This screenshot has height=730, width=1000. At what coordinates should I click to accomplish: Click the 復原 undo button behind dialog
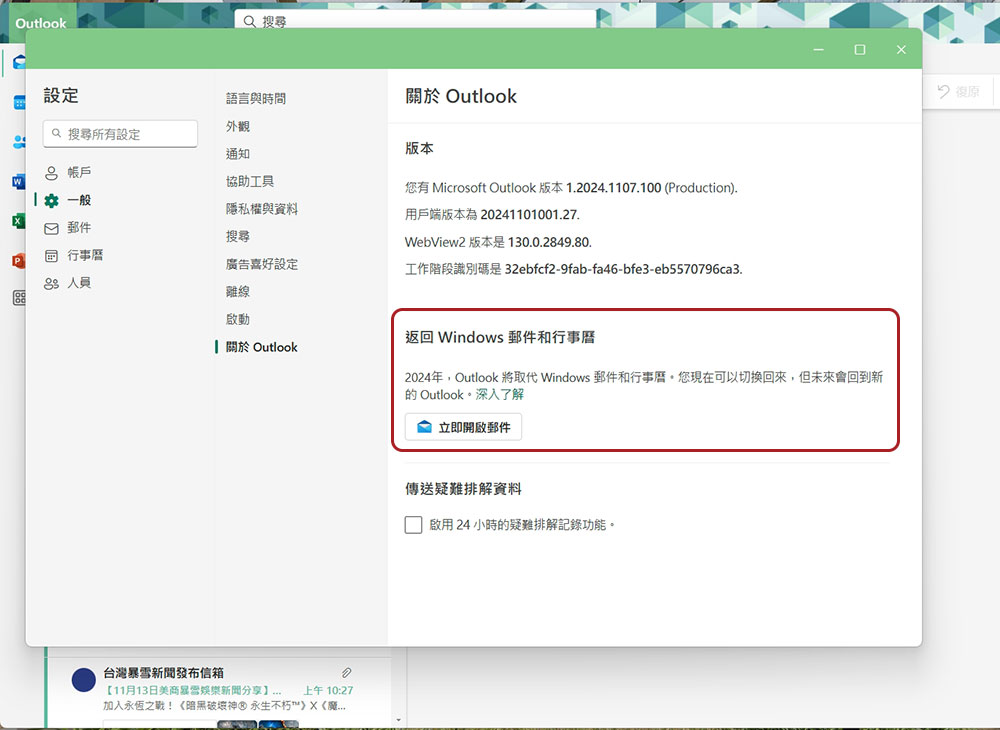click(959, 92)
